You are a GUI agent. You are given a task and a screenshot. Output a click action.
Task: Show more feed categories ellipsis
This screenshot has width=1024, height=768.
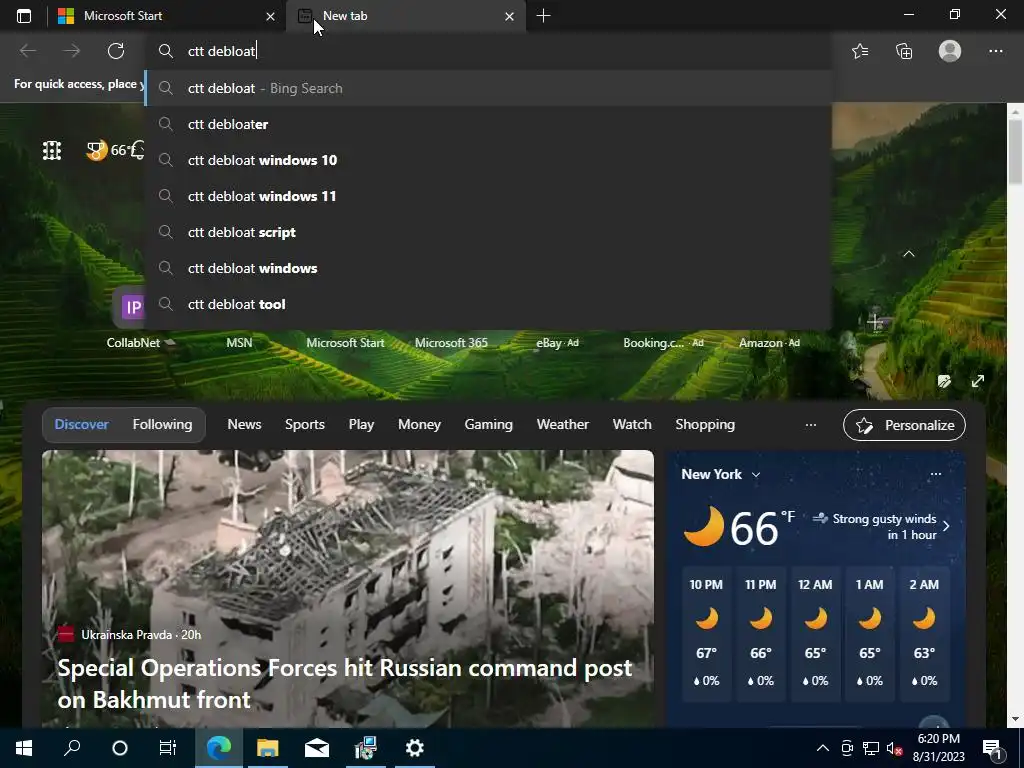(x=810, y=425)
